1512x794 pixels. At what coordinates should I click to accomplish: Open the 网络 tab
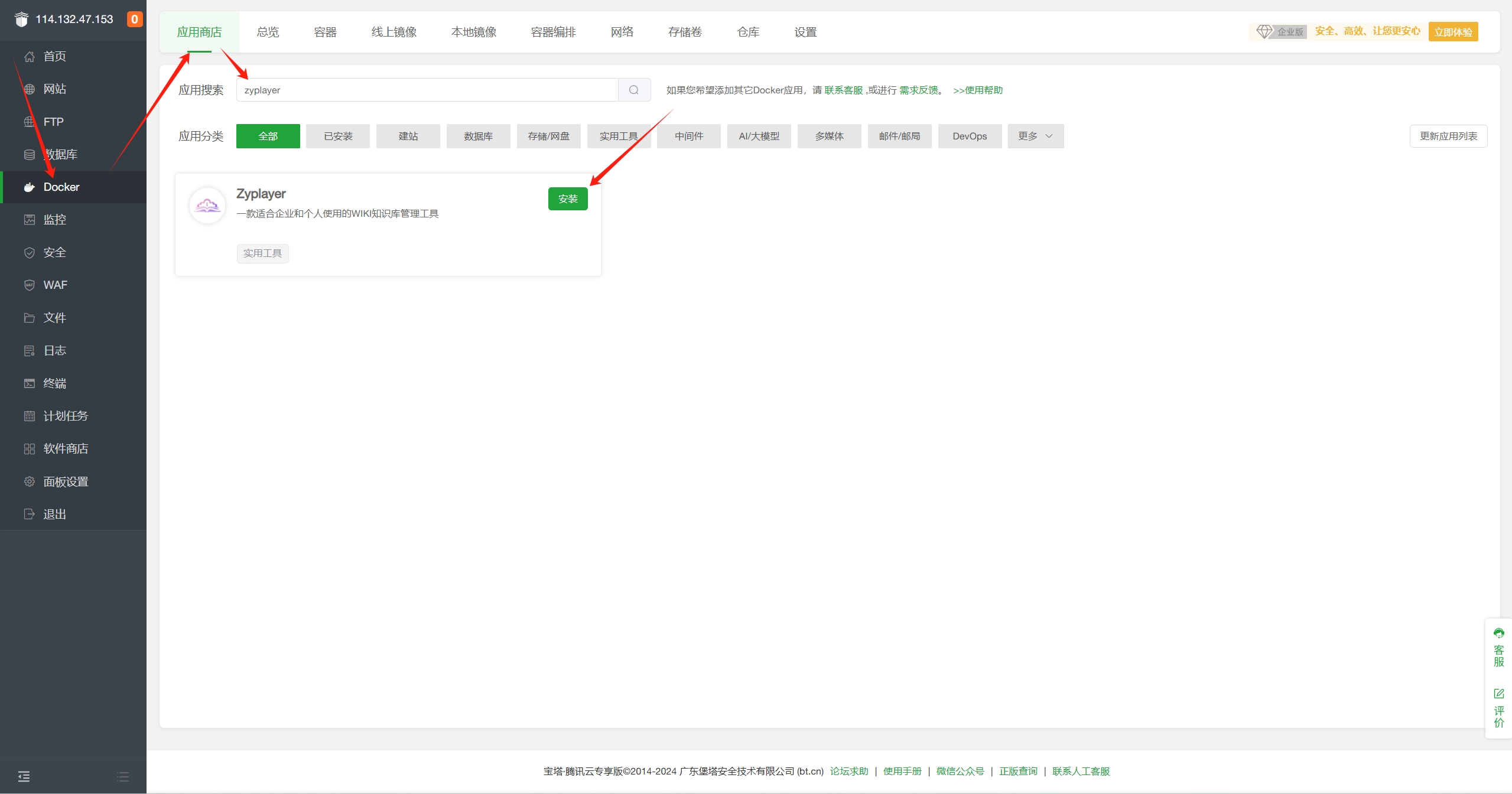(622, 32)
